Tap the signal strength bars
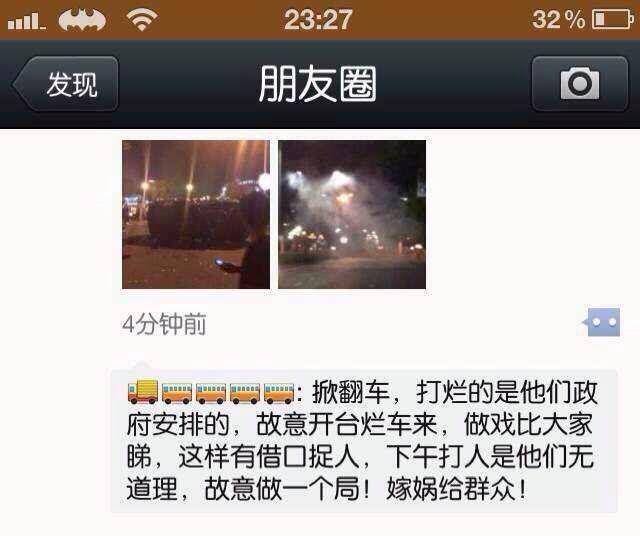Image resolution: width=640 pixels, height=536 pixels. pyautogui.click(x=26, y=21)
